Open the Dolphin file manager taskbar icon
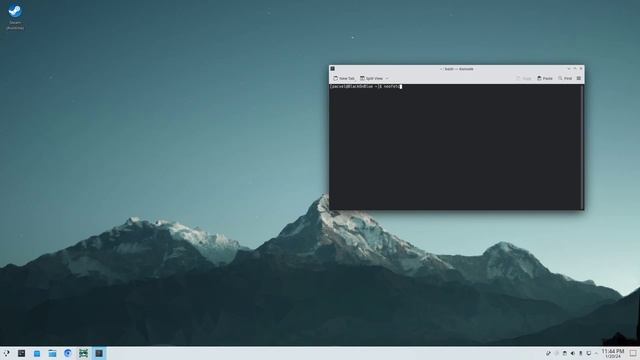Viewport: 640px width, 360px height. click(x=52, y=353)
